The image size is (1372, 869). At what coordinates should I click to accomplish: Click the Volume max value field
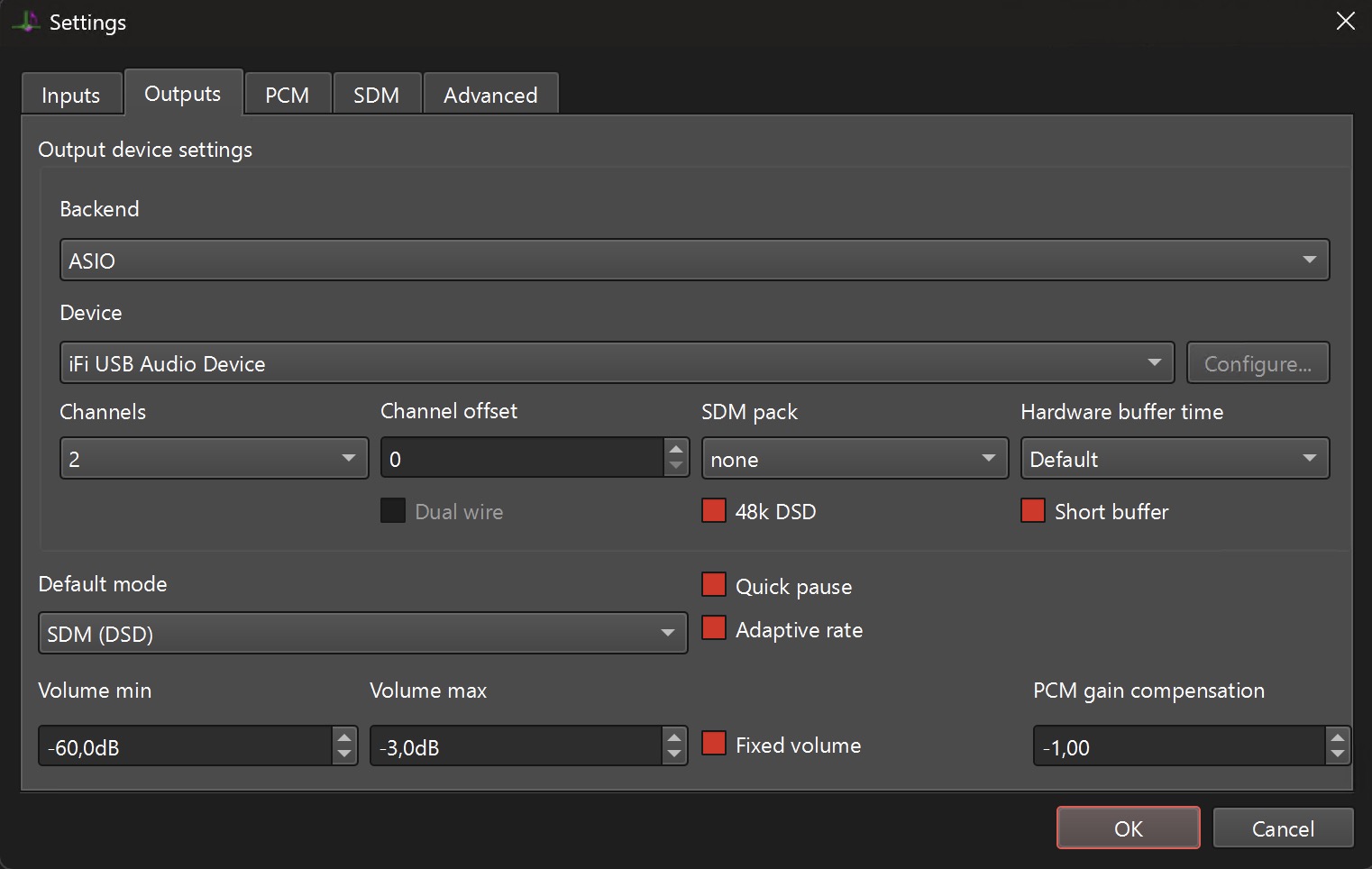click(516, 746)
